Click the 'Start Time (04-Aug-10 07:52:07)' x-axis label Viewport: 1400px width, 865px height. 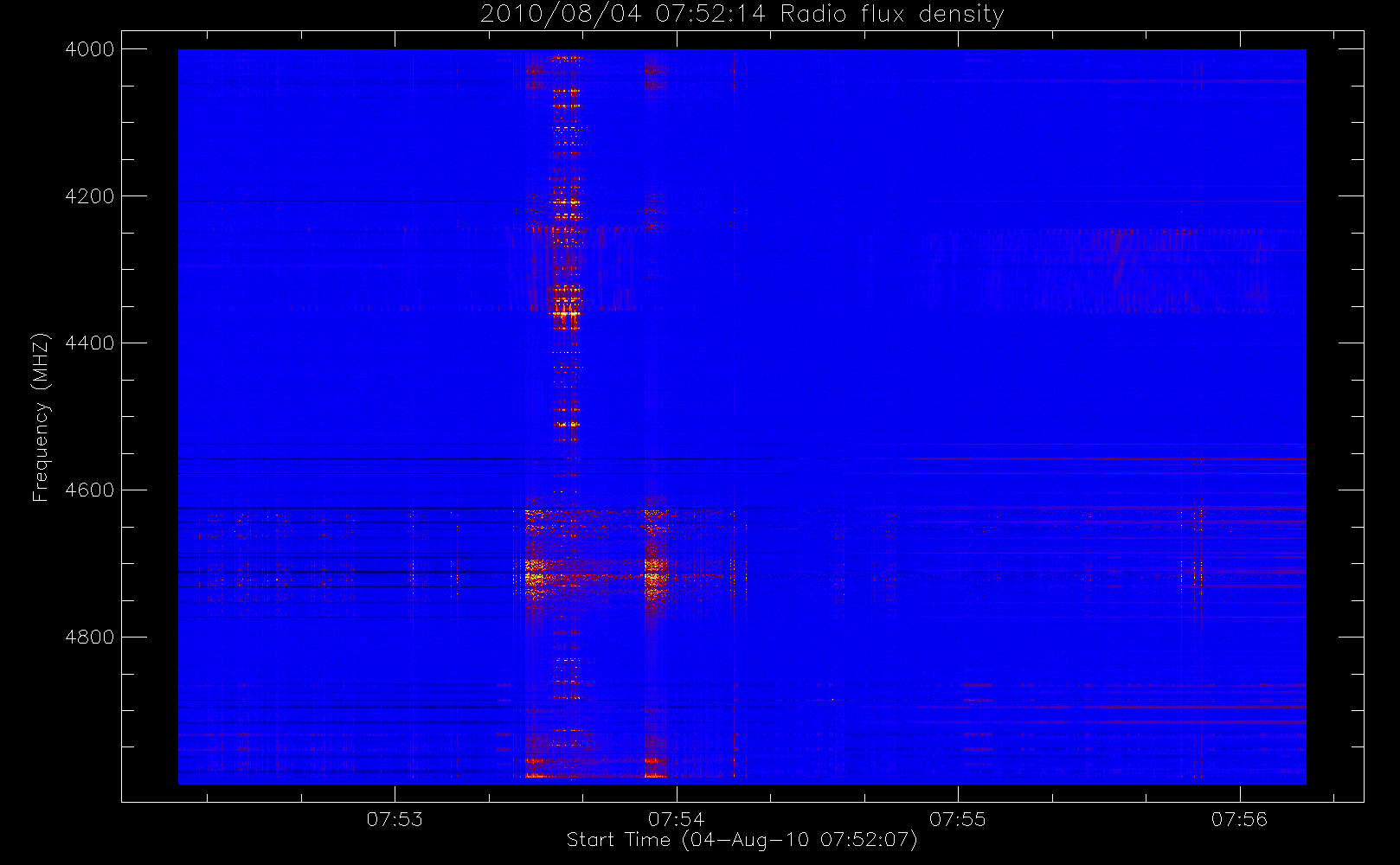pyautogui.click(x=742, y=840)
